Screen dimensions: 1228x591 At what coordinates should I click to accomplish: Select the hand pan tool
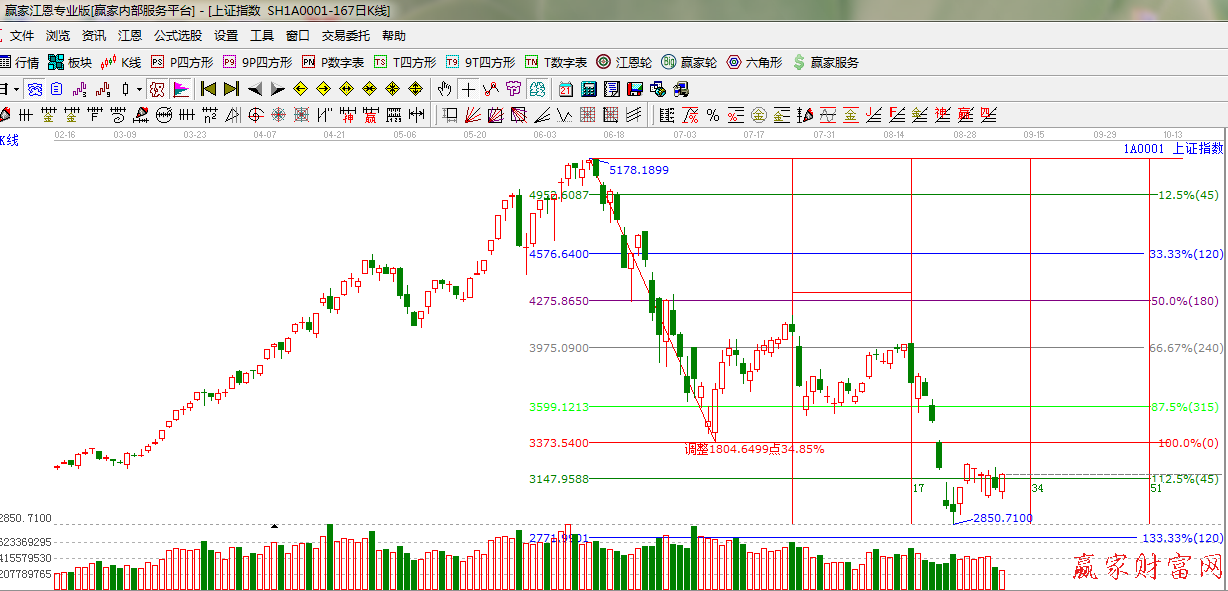point(444,89)
